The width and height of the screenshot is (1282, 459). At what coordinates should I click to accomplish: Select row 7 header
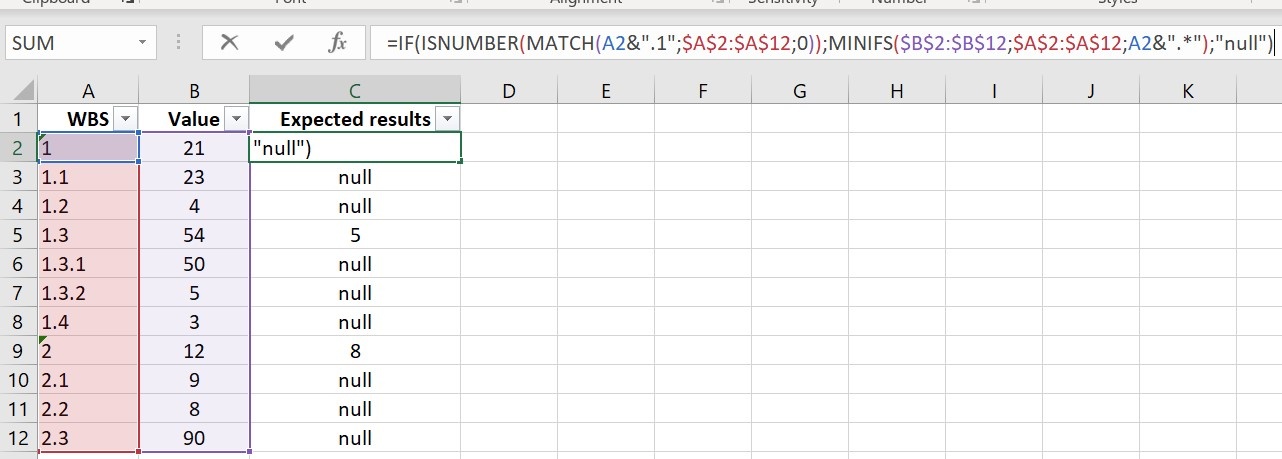coord(18,293)
